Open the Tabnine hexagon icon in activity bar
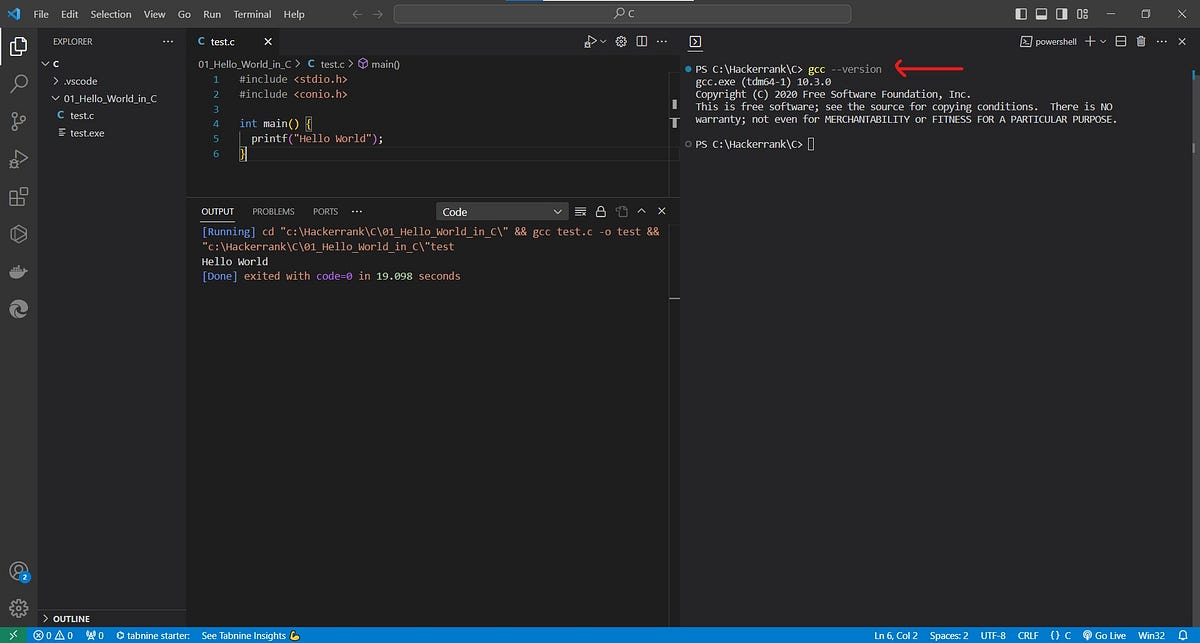Screen dimensions: 1200x643 tap(18, 234)
